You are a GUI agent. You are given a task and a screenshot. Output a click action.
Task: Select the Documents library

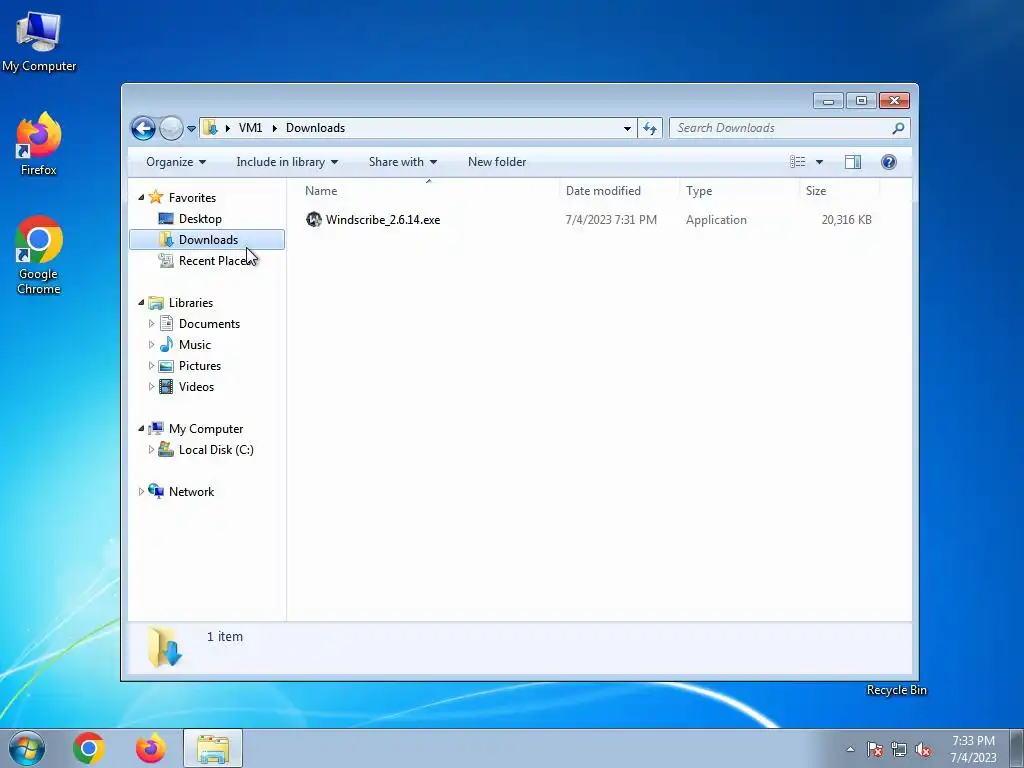point(209,323)
